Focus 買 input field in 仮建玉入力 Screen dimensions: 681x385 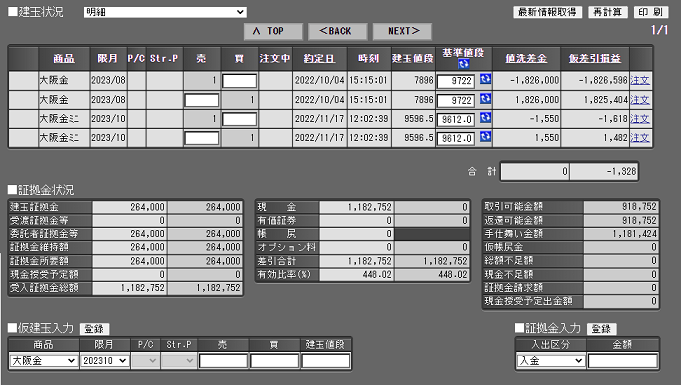274,361
